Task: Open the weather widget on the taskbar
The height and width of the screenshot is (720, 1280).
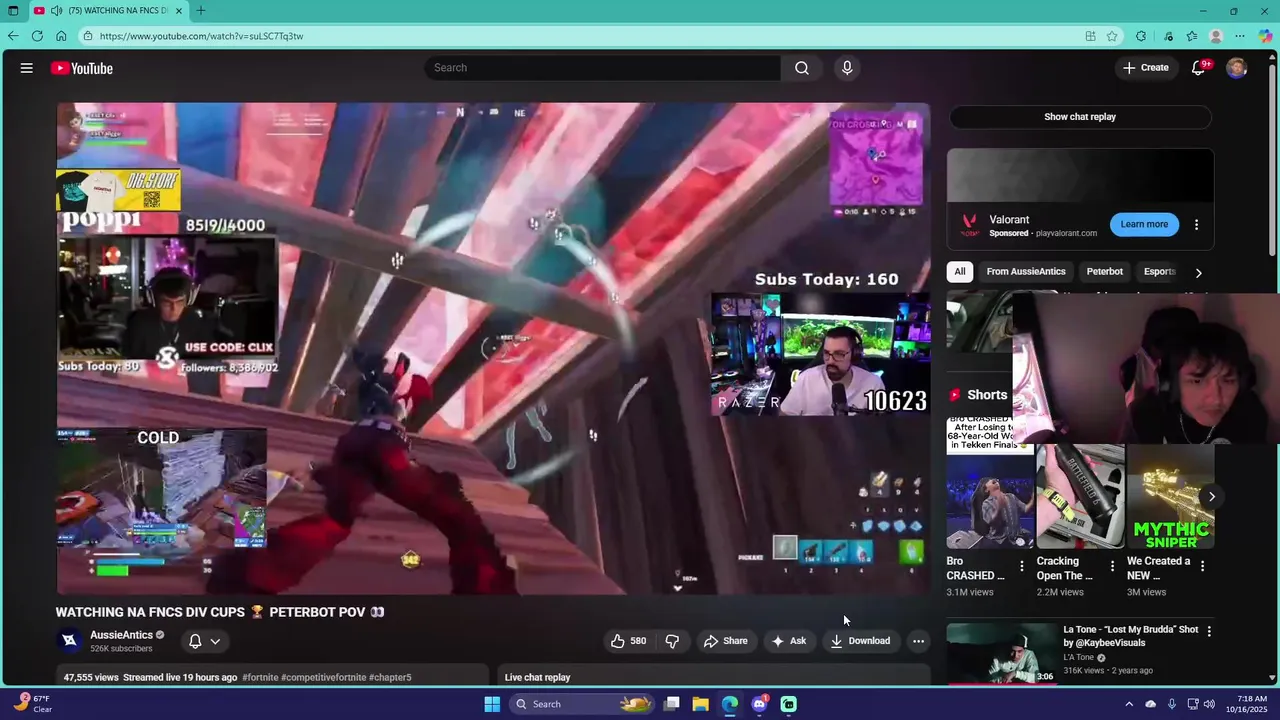Action: (x=34, y=704)
